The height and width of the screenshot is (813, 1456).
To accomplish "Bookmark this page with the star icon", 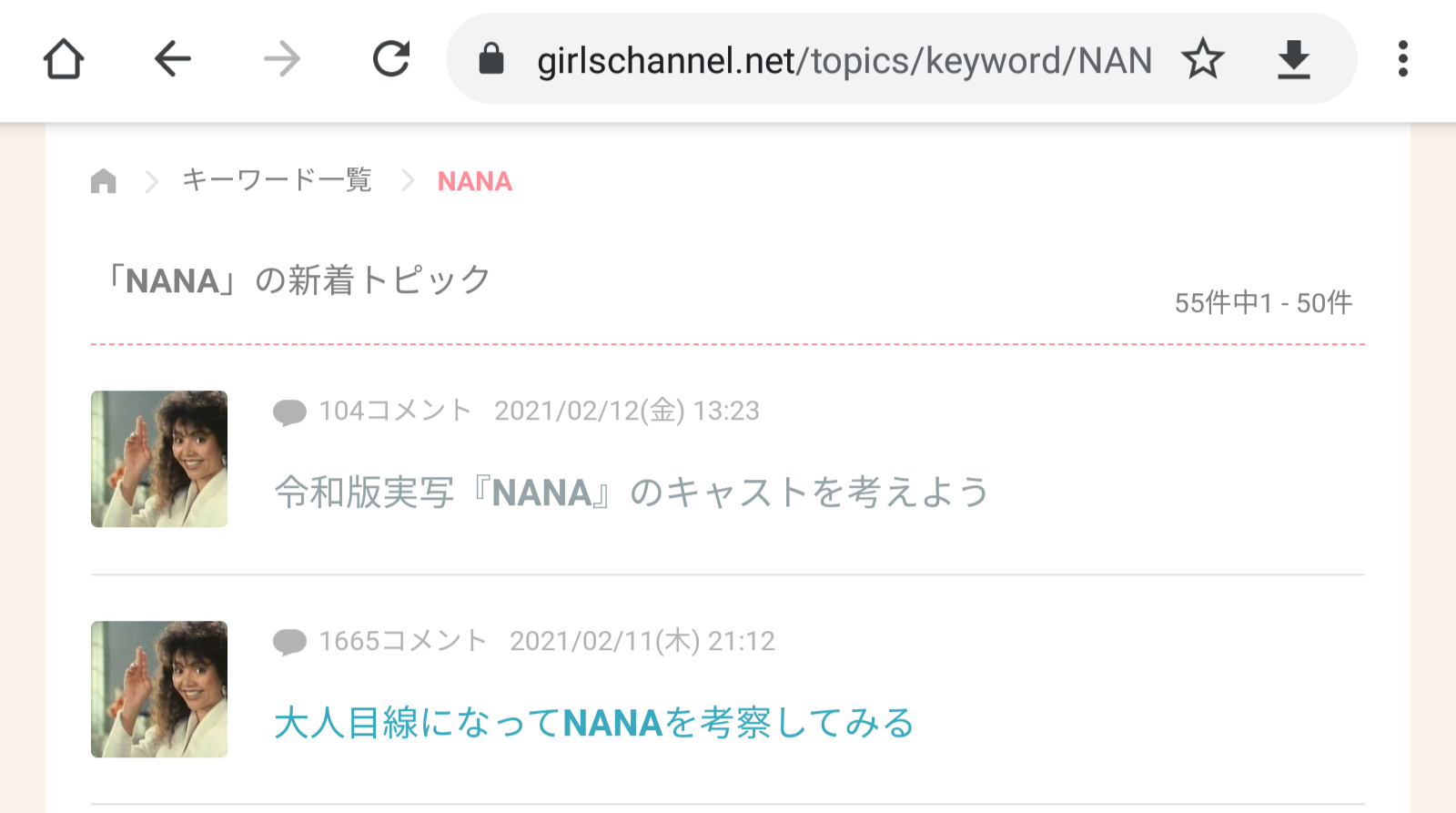I will click(1203, 60).
